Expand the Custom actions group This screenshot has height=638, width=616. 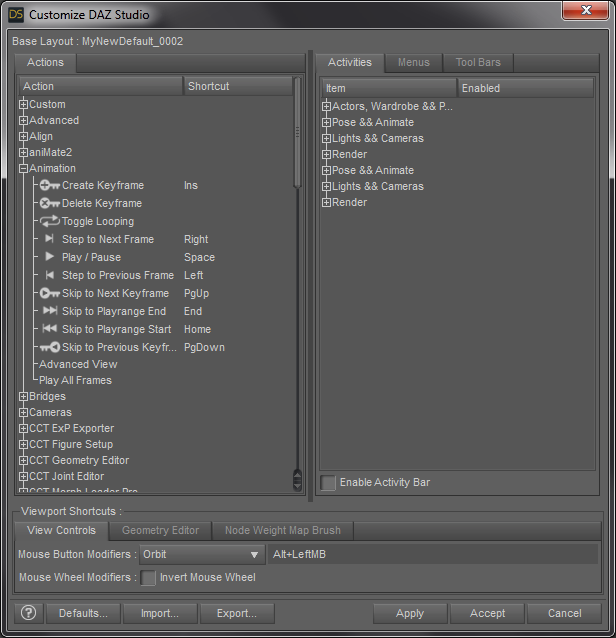[23, 105]
